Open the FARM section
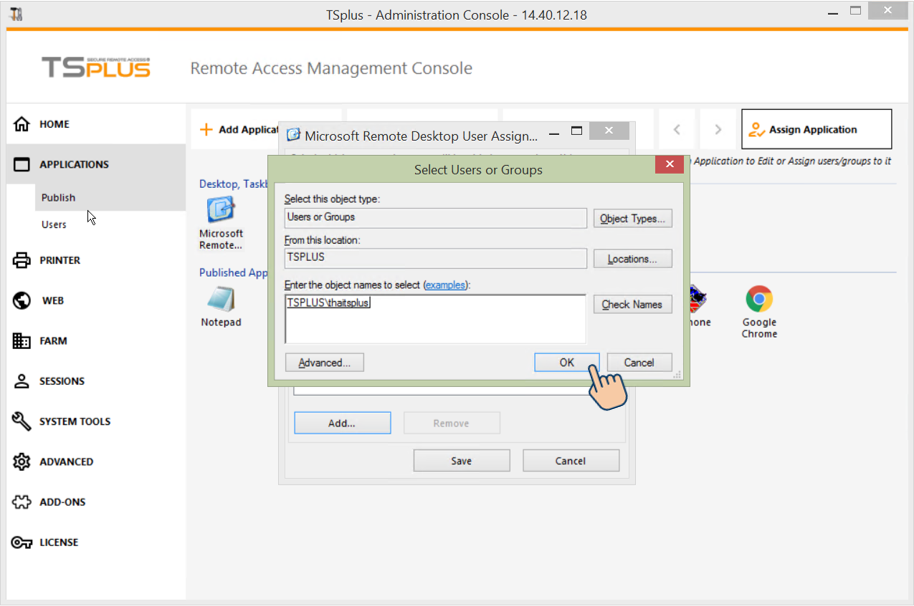914x606 pixels. [x=53, y=341]
